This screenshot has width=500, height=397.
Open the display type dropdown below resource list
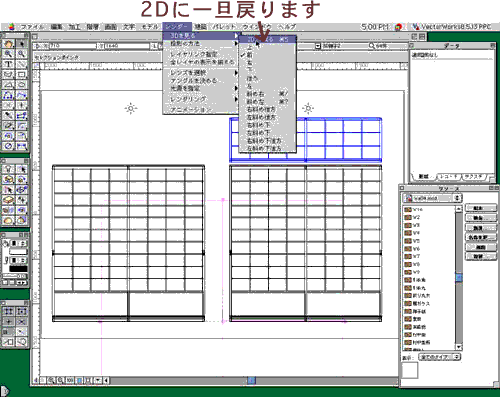440,357
